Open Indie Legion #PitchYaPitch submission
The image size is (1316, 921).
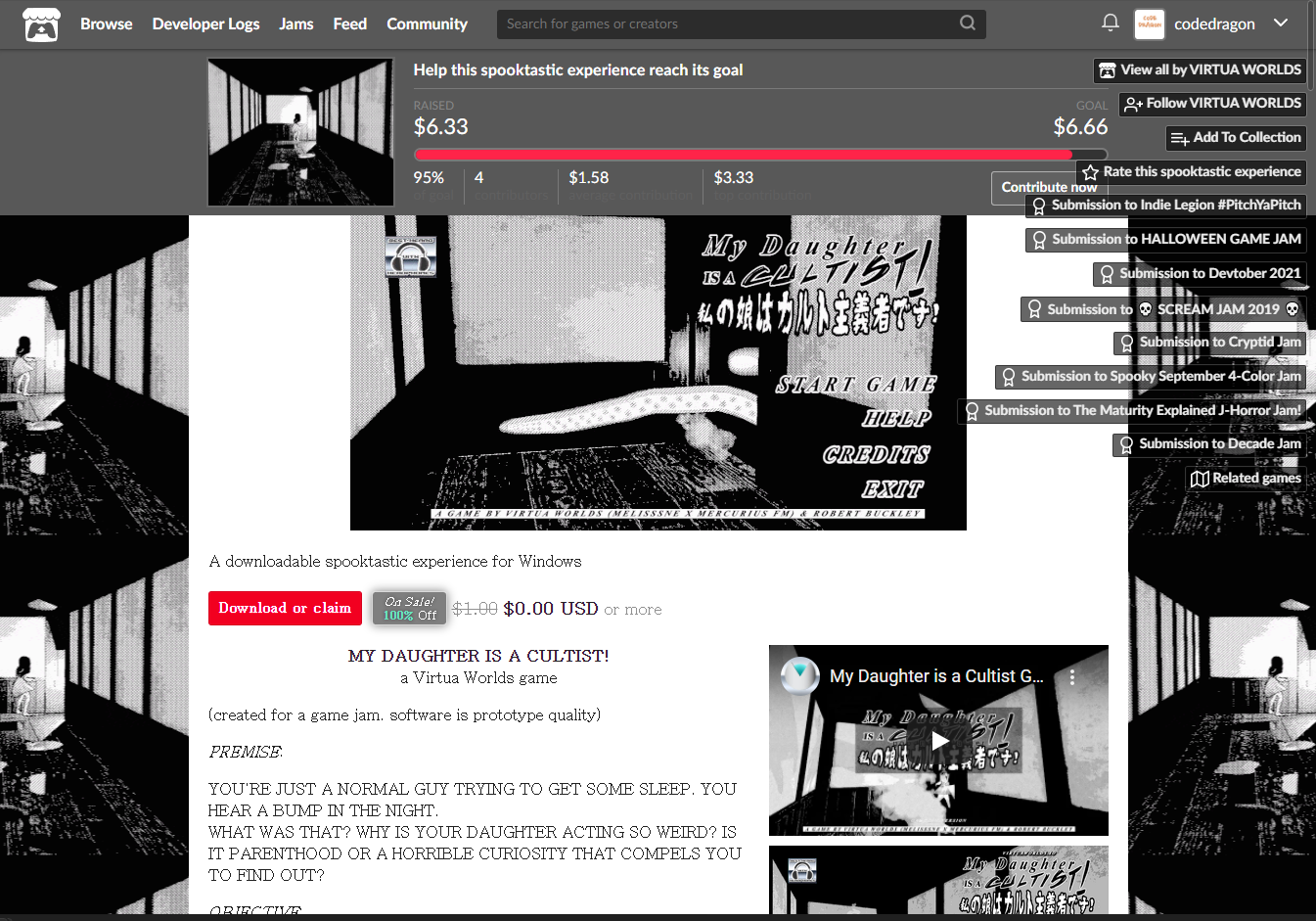pyautogui.click(x=1165, y=206)
